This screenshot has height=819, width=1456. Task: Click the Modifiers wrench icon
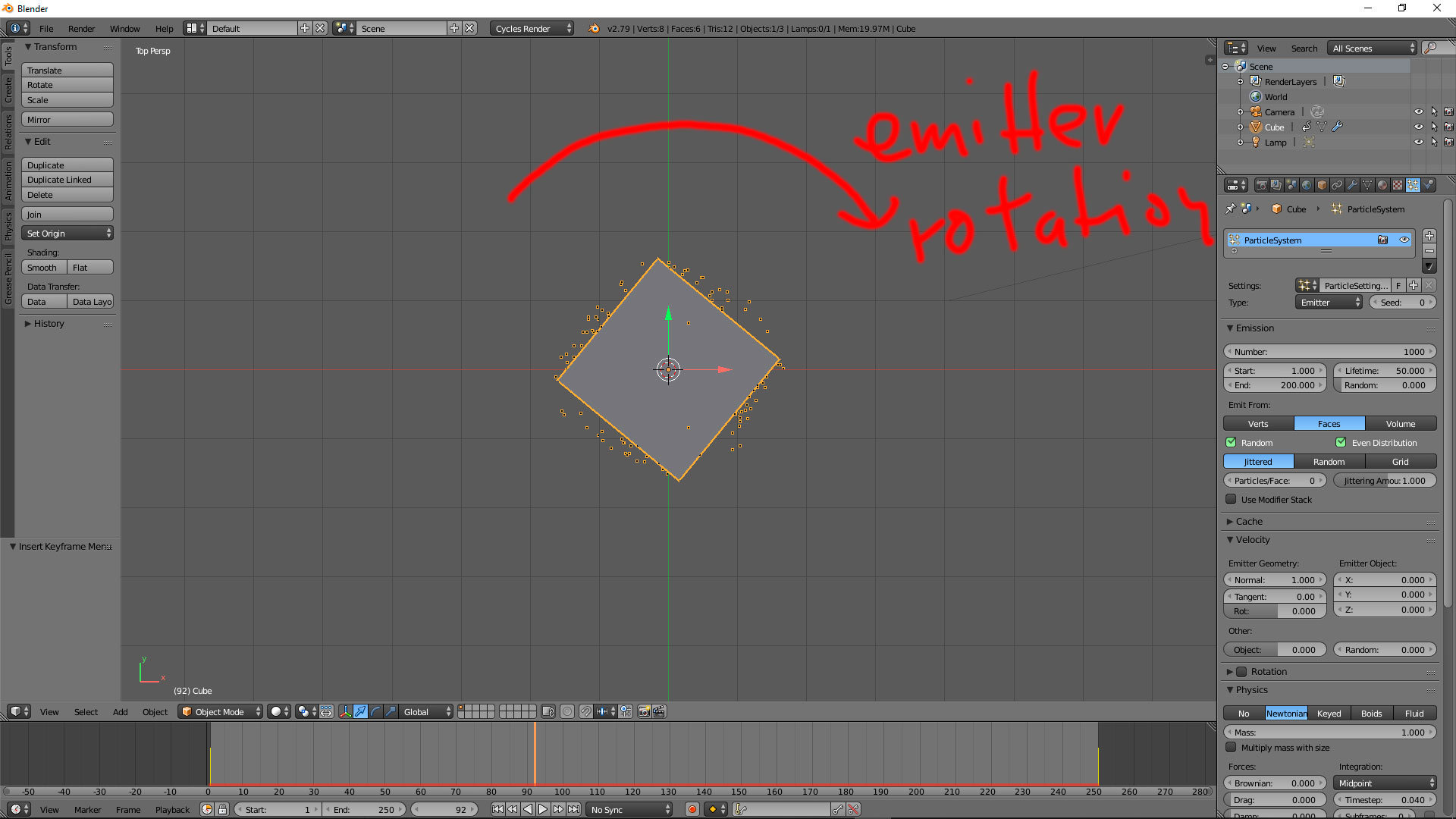pos(1352,185)
